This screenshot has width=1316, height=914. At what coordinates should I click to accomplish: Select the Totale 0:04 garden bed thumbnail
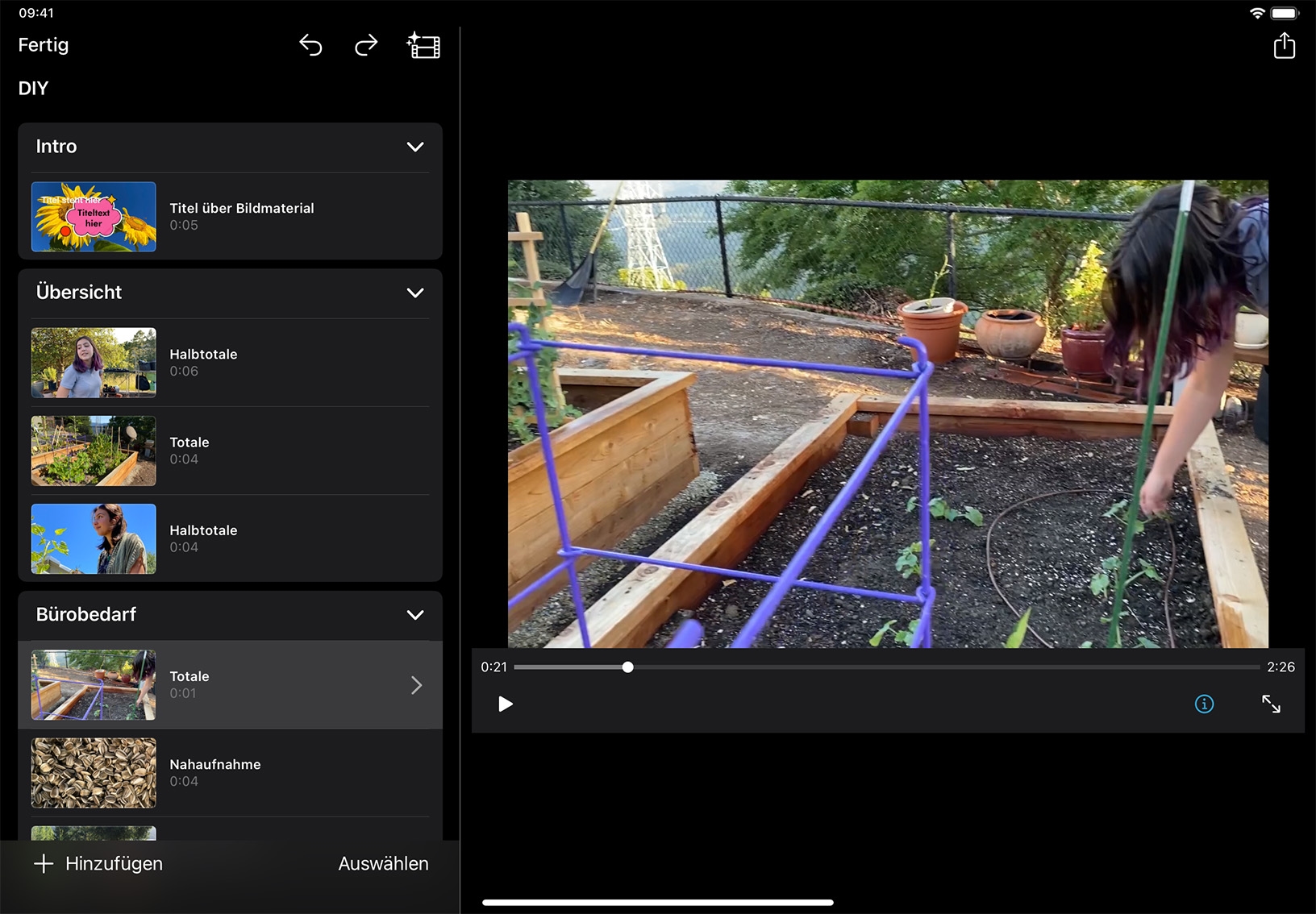(94, 451)
